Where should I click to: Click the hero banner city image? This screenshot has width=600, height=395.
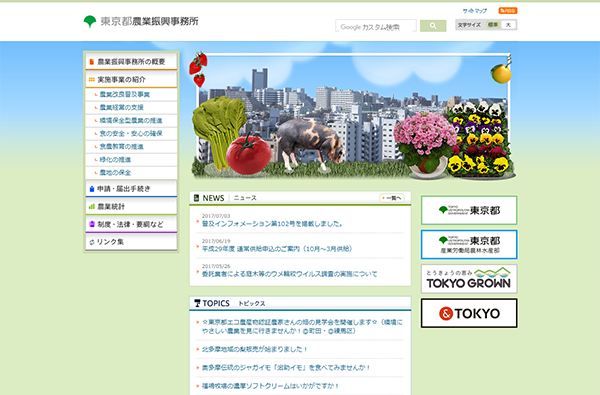tap(352, 115)
